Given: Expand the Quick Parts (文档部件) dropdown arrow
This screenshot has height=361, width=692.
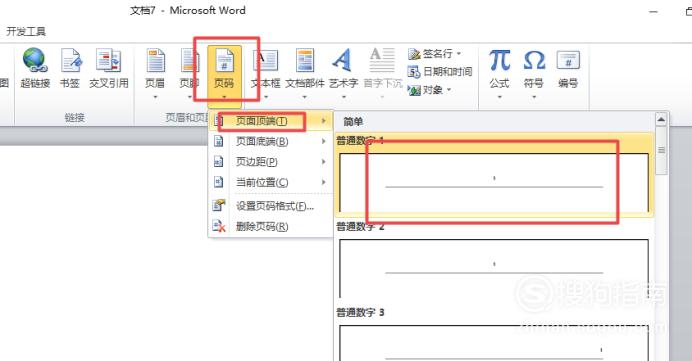Looking at the screenshot, I should tap(305, 97).
